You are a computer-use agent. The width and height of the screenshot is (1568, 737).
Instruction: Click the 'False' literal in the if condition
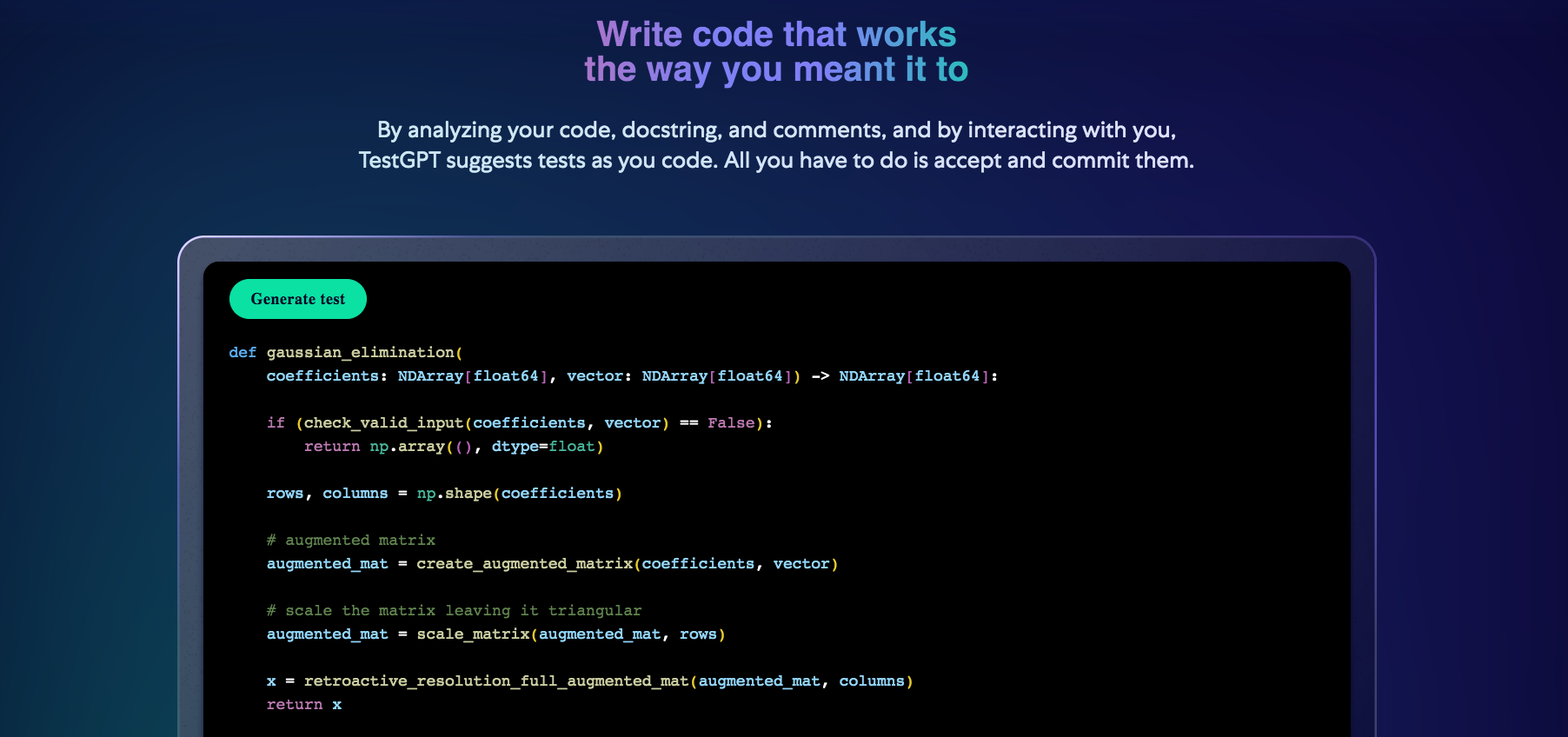pyautogui.click(x=731, y=422)
